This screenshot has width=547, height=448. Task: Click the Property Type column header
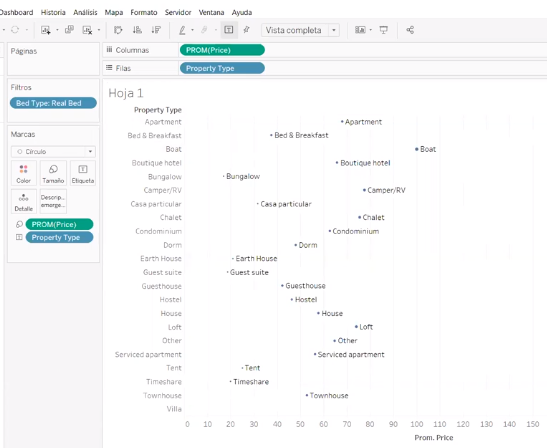158,110
